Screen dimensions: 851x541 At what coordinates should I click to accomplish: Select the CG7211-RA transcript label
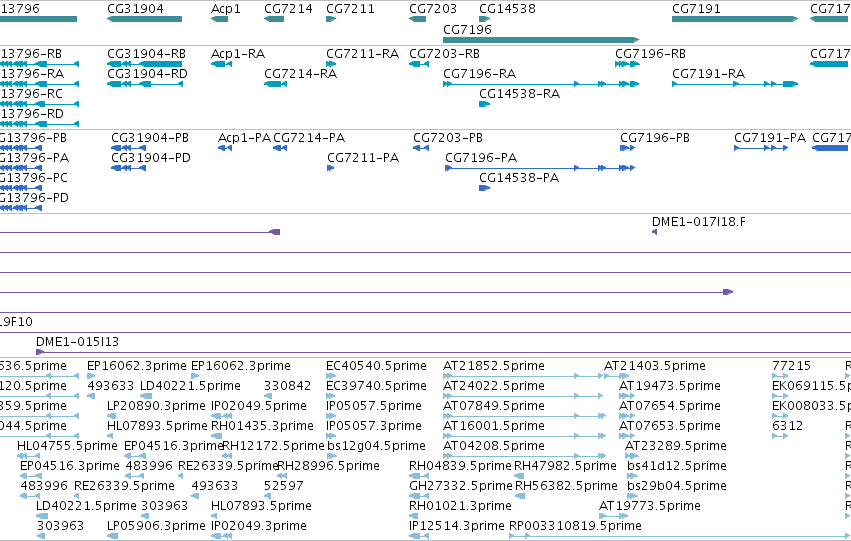pos(363,54)
